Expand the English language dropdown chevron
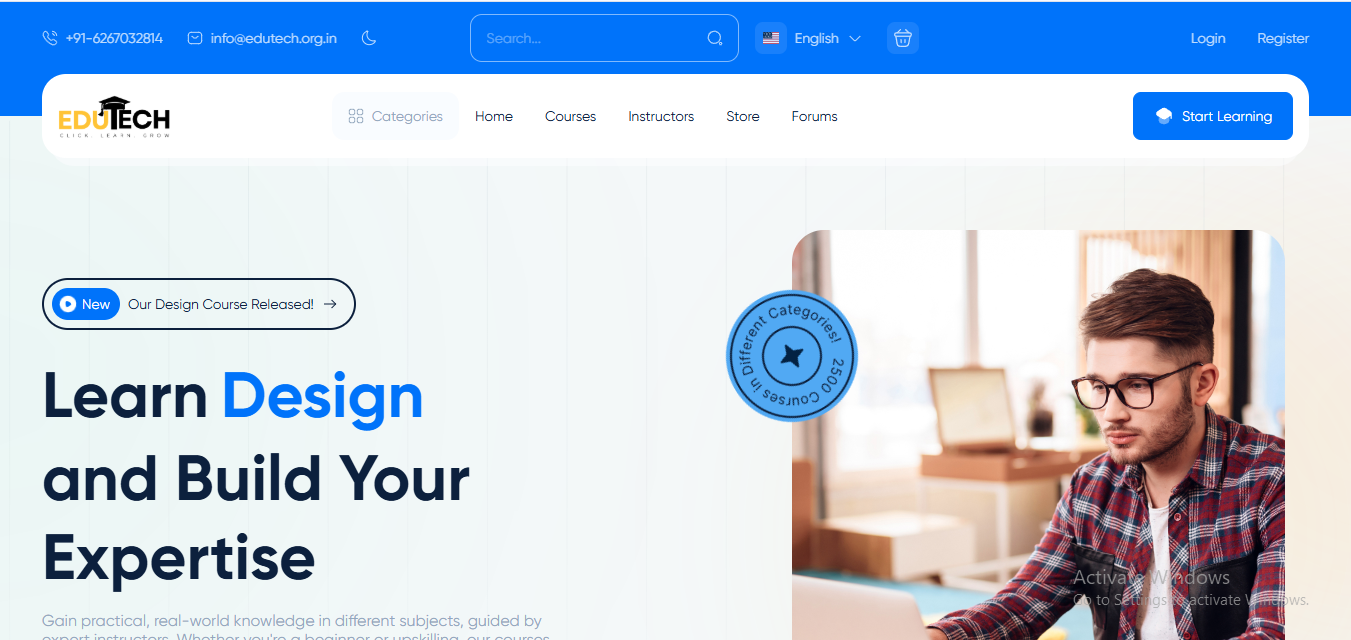1351x640 pixels. (x=855, y=38)
